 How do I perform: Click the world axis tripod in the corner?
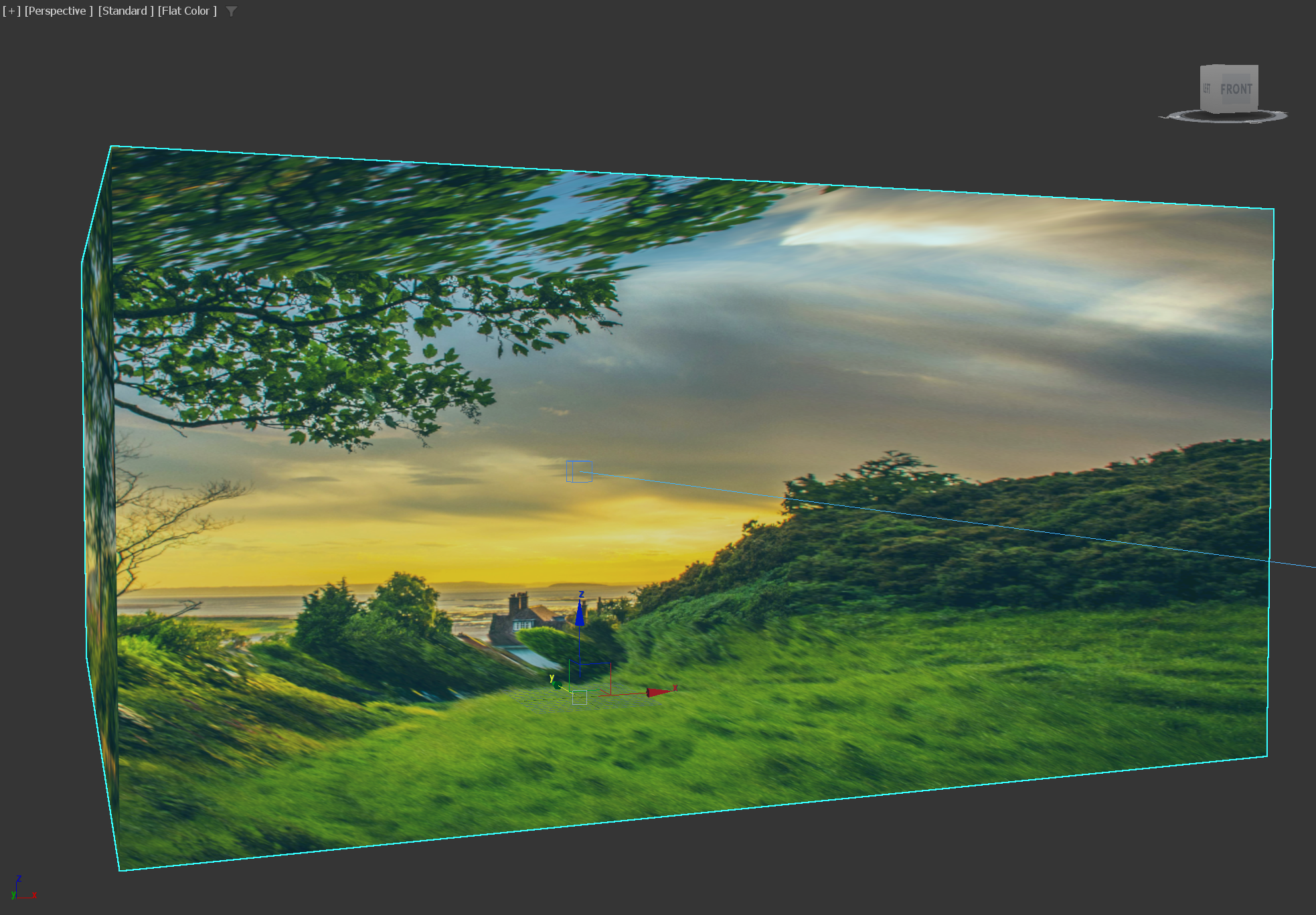pyautogui.click(x=19, y=889)
